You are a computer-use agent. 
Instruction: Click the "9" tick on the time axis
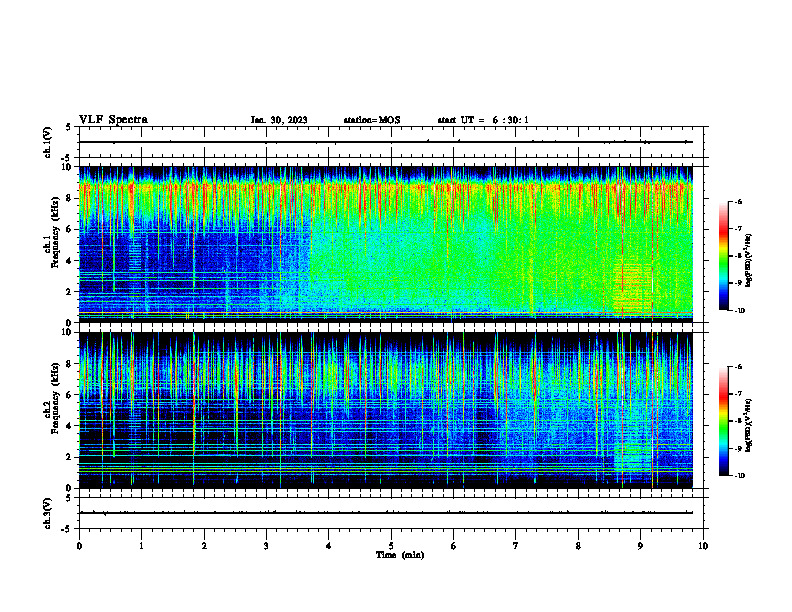[x=640, y=546]
